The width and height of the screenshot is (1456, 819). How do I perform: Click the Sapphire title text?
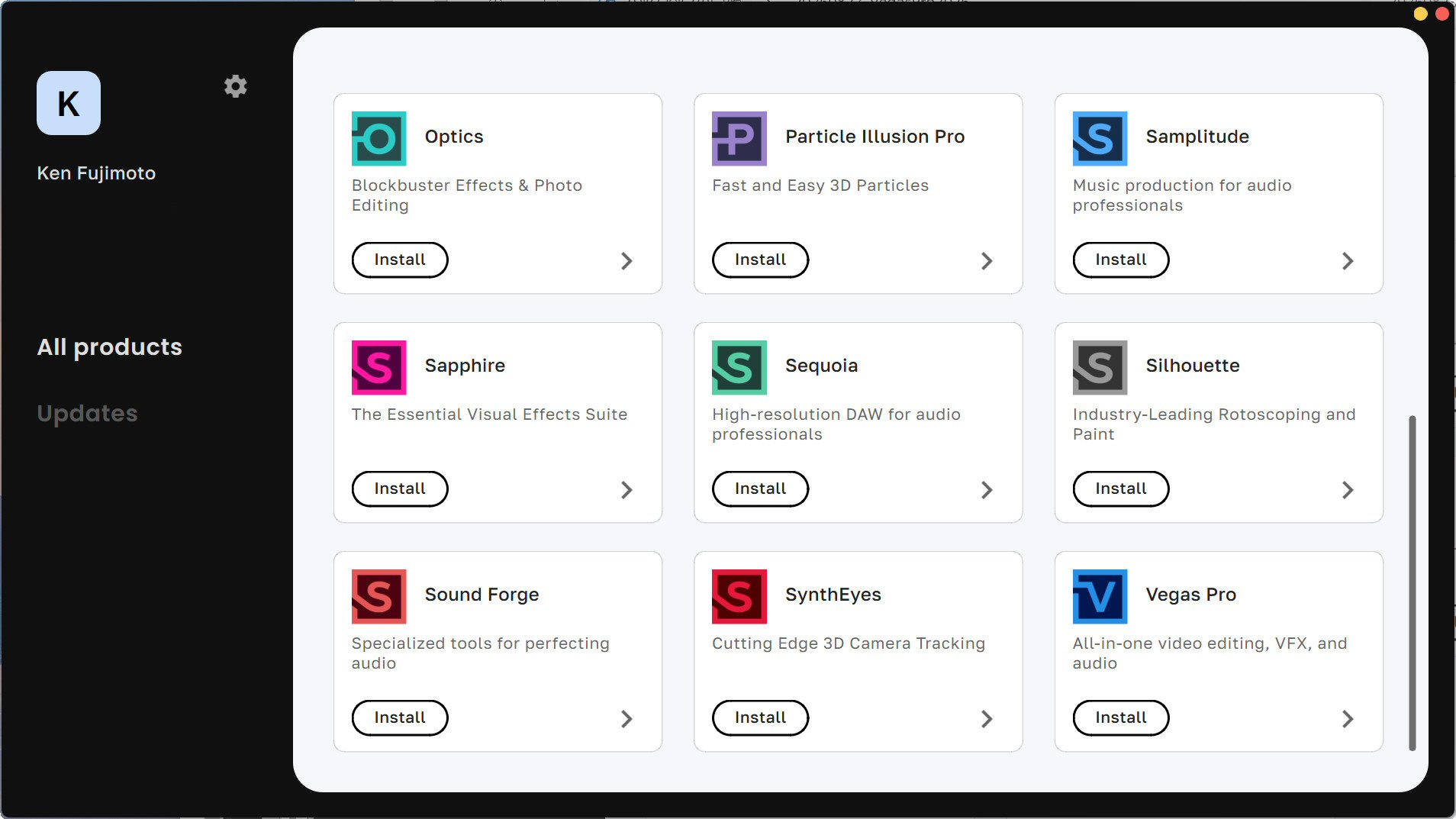coord(465,366)
